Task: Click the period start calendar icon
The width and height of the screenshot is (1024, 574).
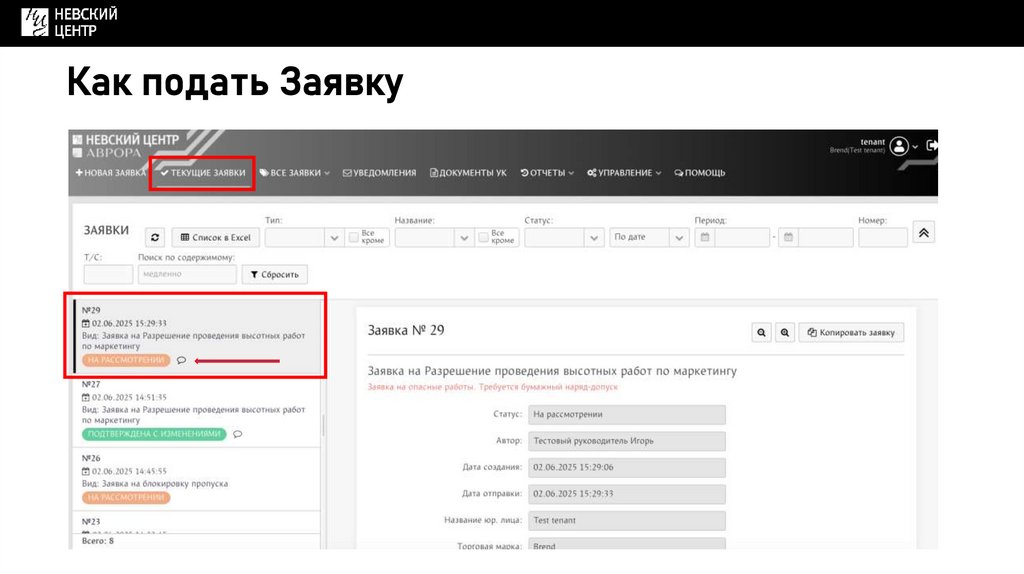Action: [x=705, y=237]
